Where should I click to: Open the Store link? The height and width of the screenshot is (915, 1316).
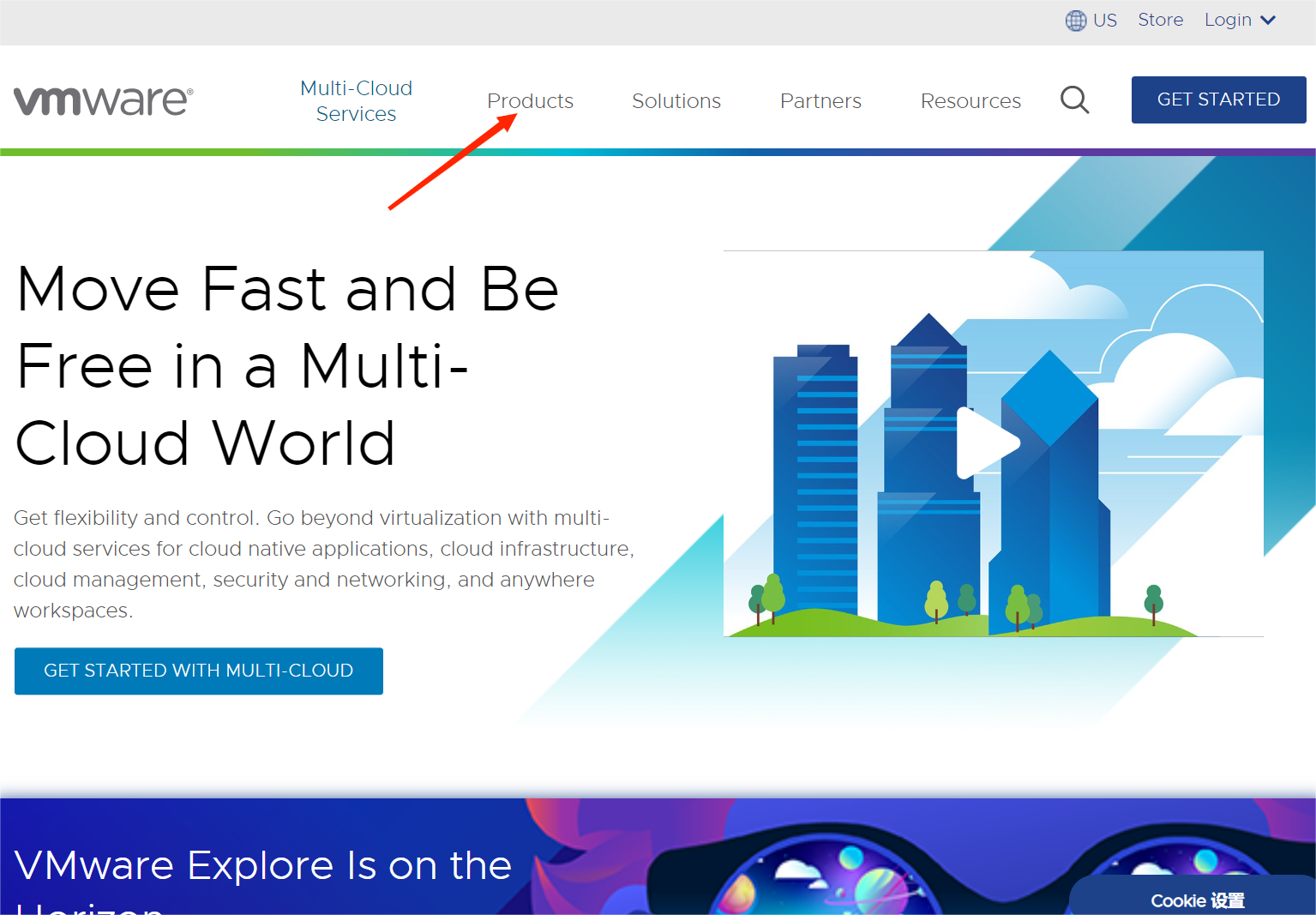click(1160, 20)
